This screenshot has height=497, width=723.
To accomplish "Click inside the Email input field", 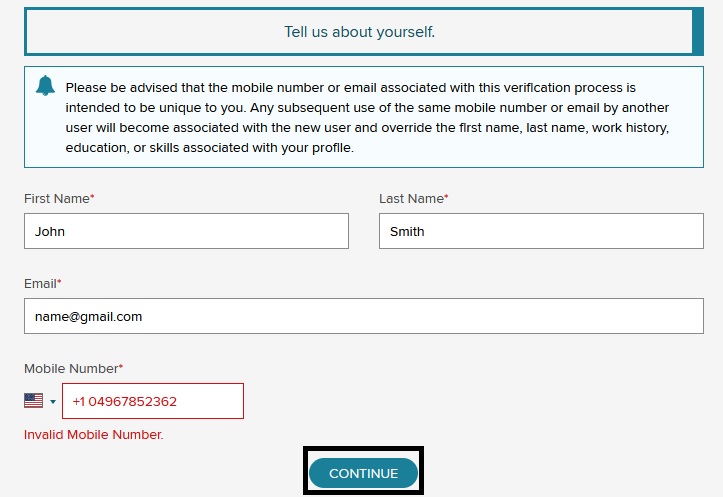I will pos(364,316).
